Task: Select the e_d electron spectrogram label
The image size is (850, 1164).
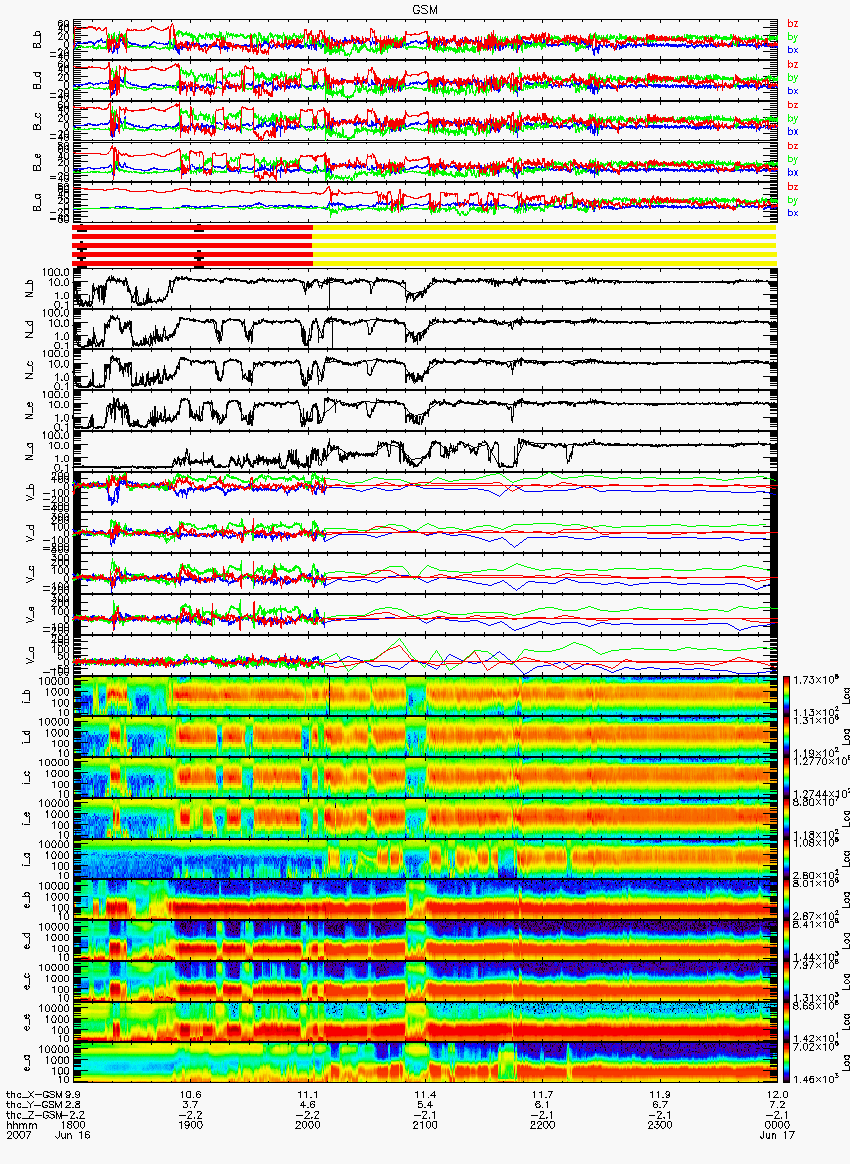Action: [x=26, y=941]
